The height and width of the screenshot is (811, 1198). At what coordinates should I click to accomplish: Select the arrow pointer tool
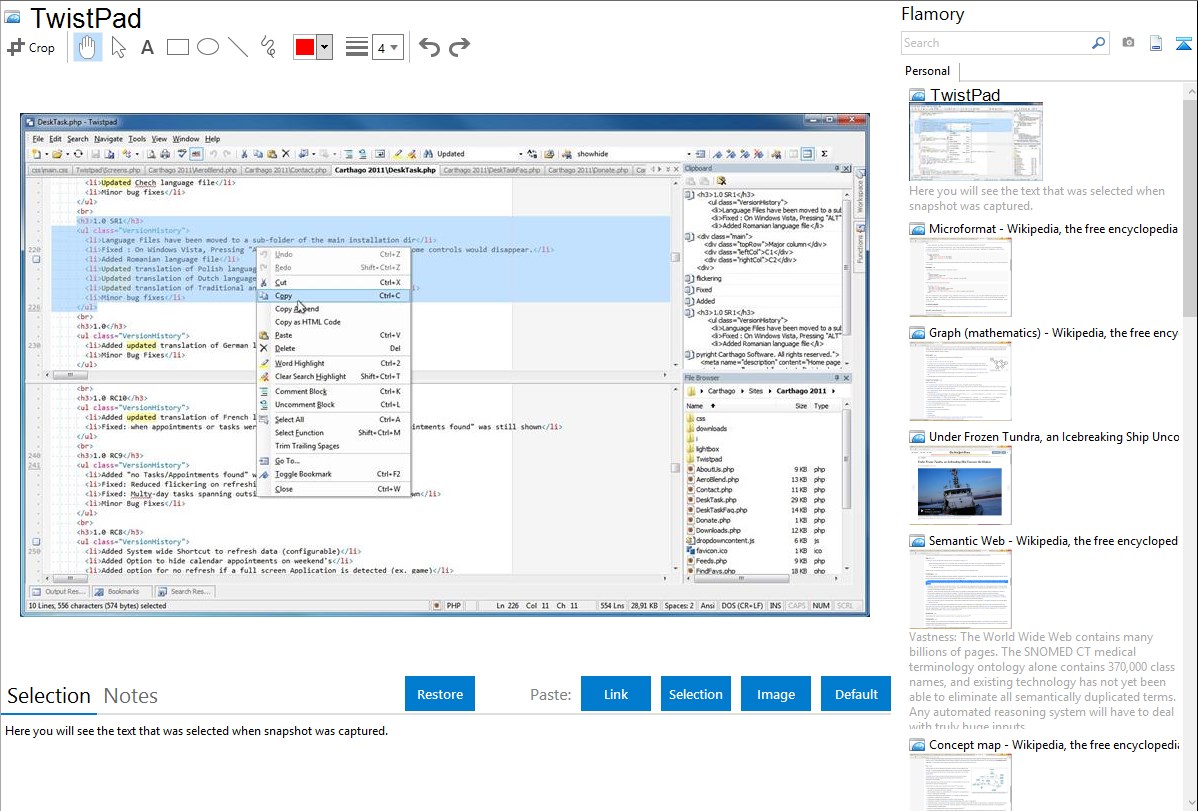[x=118, y=47]
